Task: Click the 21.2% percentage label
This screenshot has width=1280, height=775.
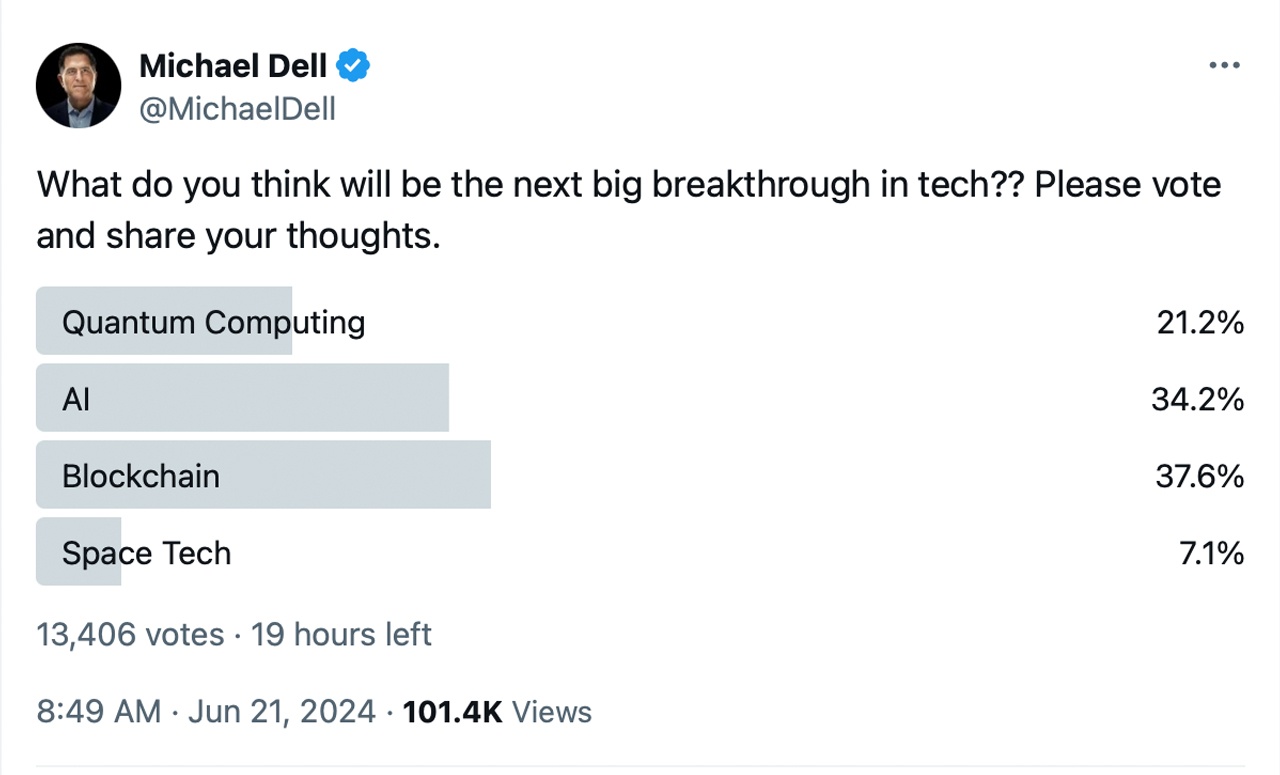Action: tap(1199, 322)
